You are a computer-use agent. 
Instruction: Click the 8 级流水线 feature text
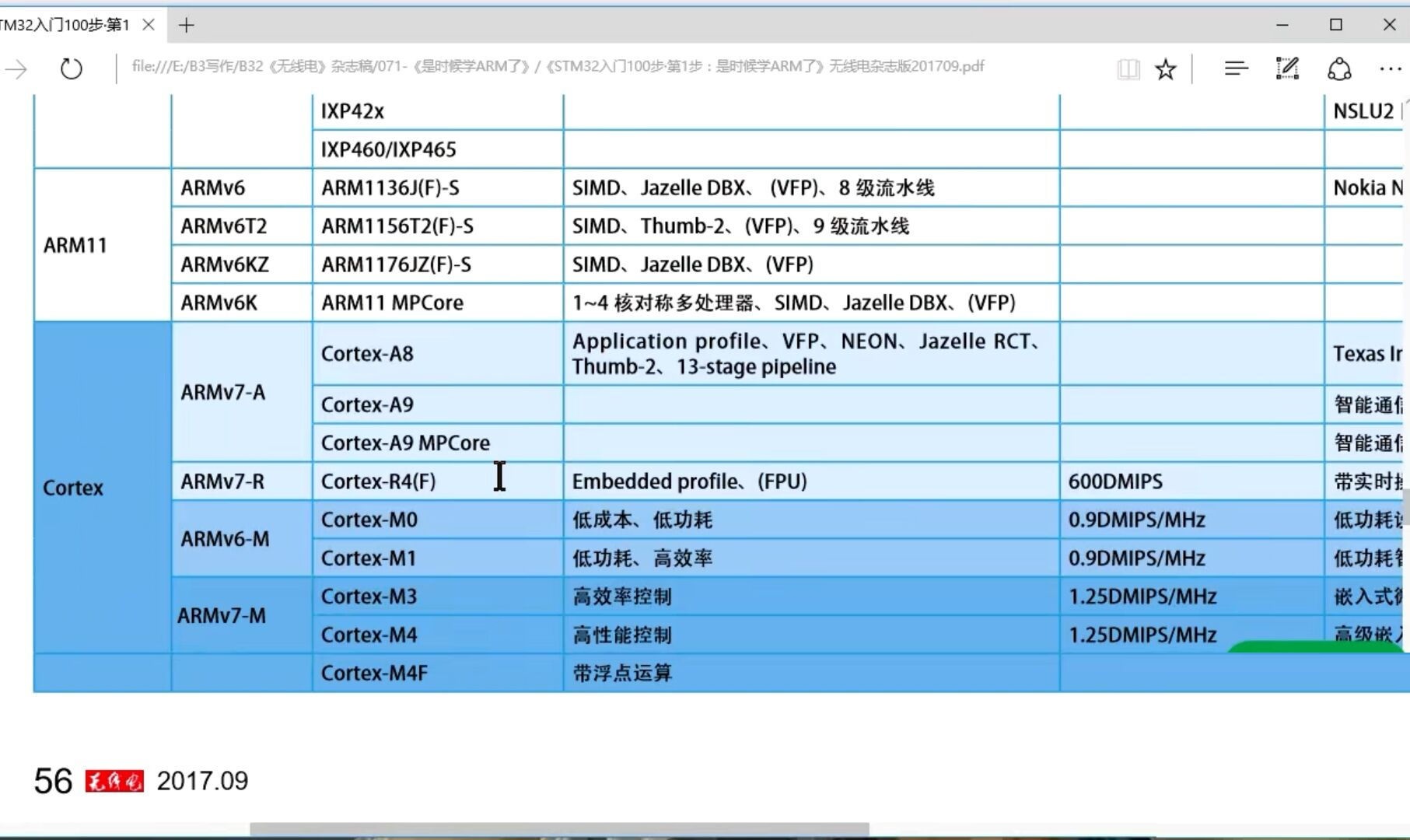point(886,188)
